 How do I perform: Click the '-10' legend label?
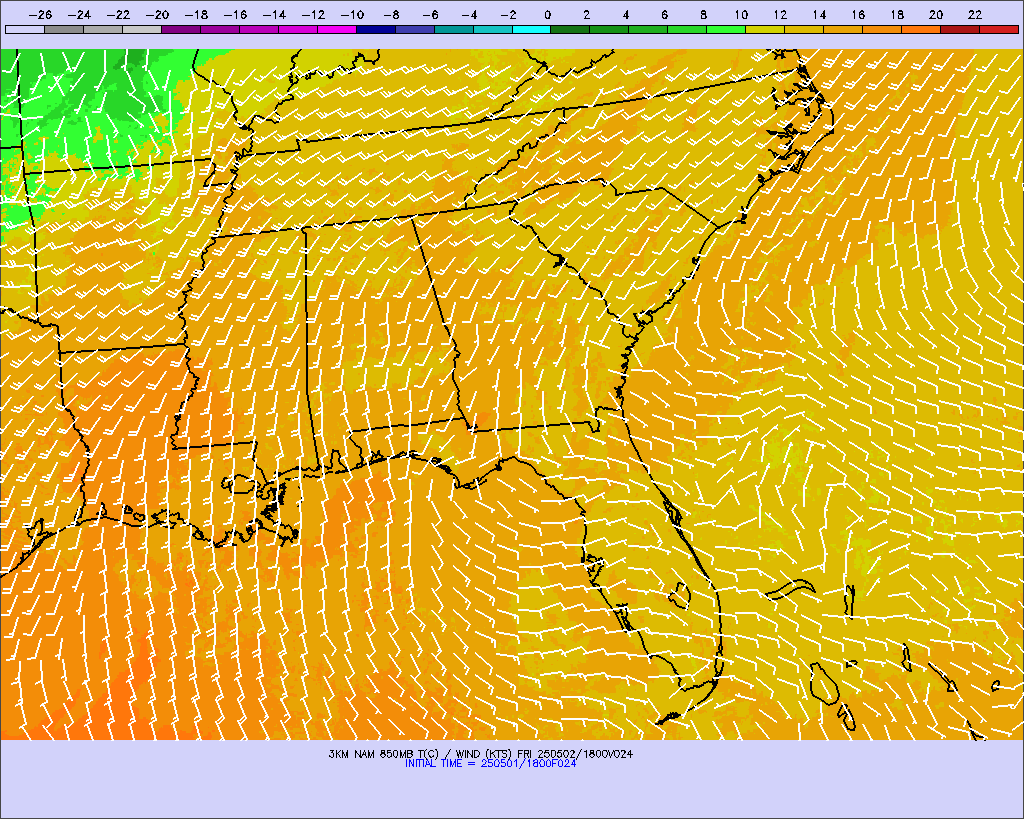pyautogui.click(x=352, y=14)
